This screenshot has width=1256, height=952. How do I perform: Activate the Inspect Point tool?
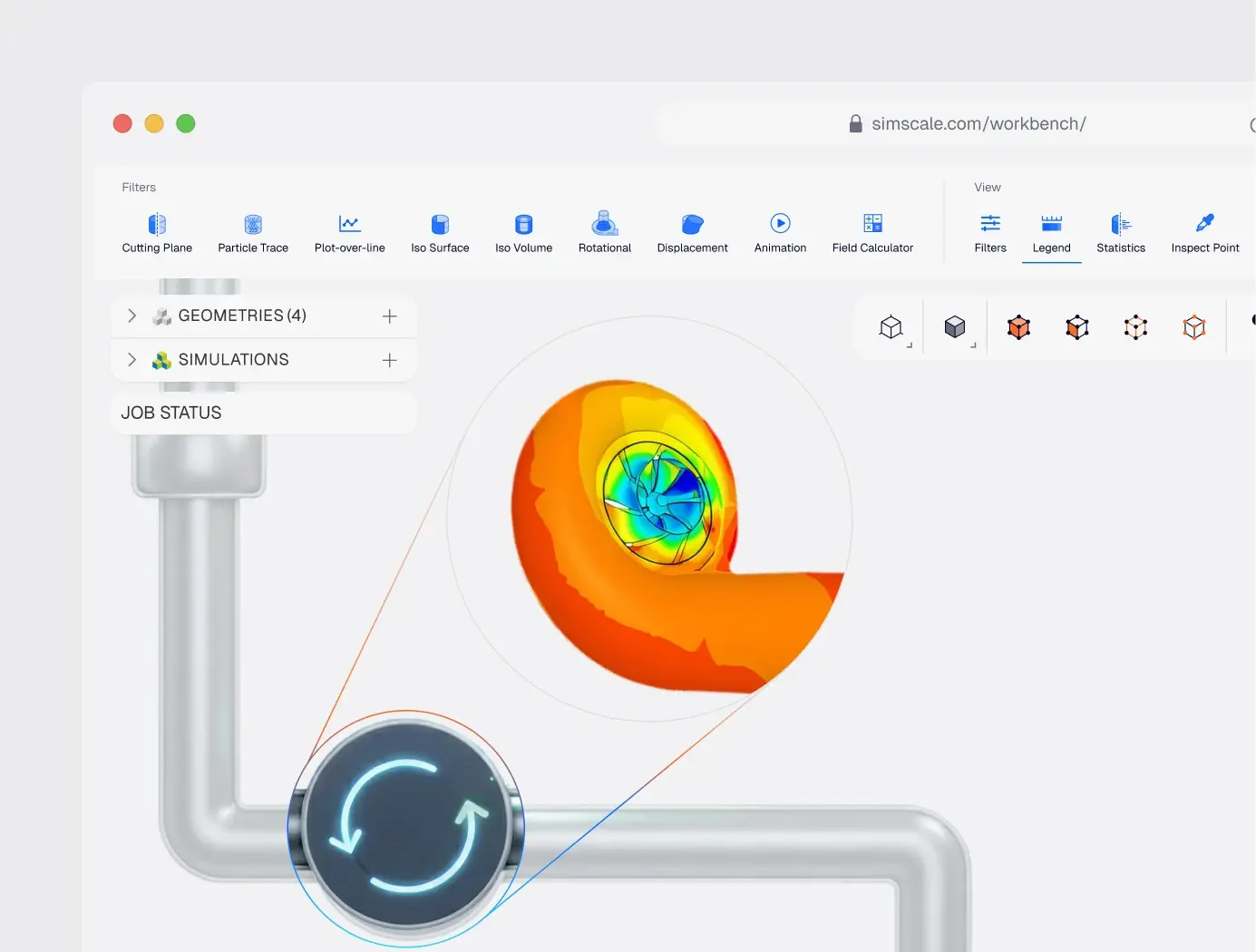click(x=1204, y=234)
